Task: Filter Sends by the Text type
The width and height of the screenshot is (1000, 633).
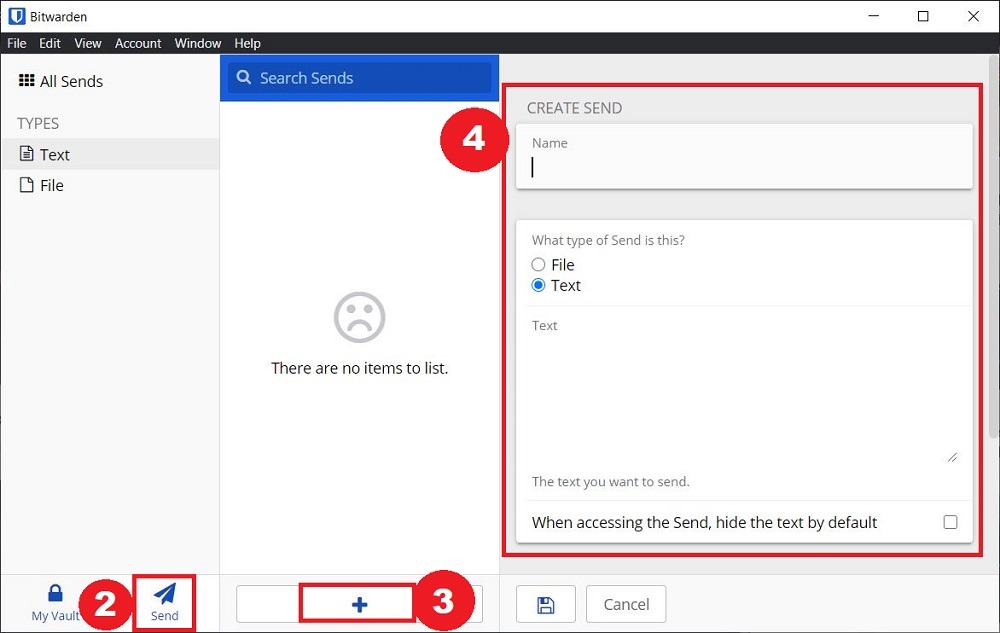Action: pos(55,154)
